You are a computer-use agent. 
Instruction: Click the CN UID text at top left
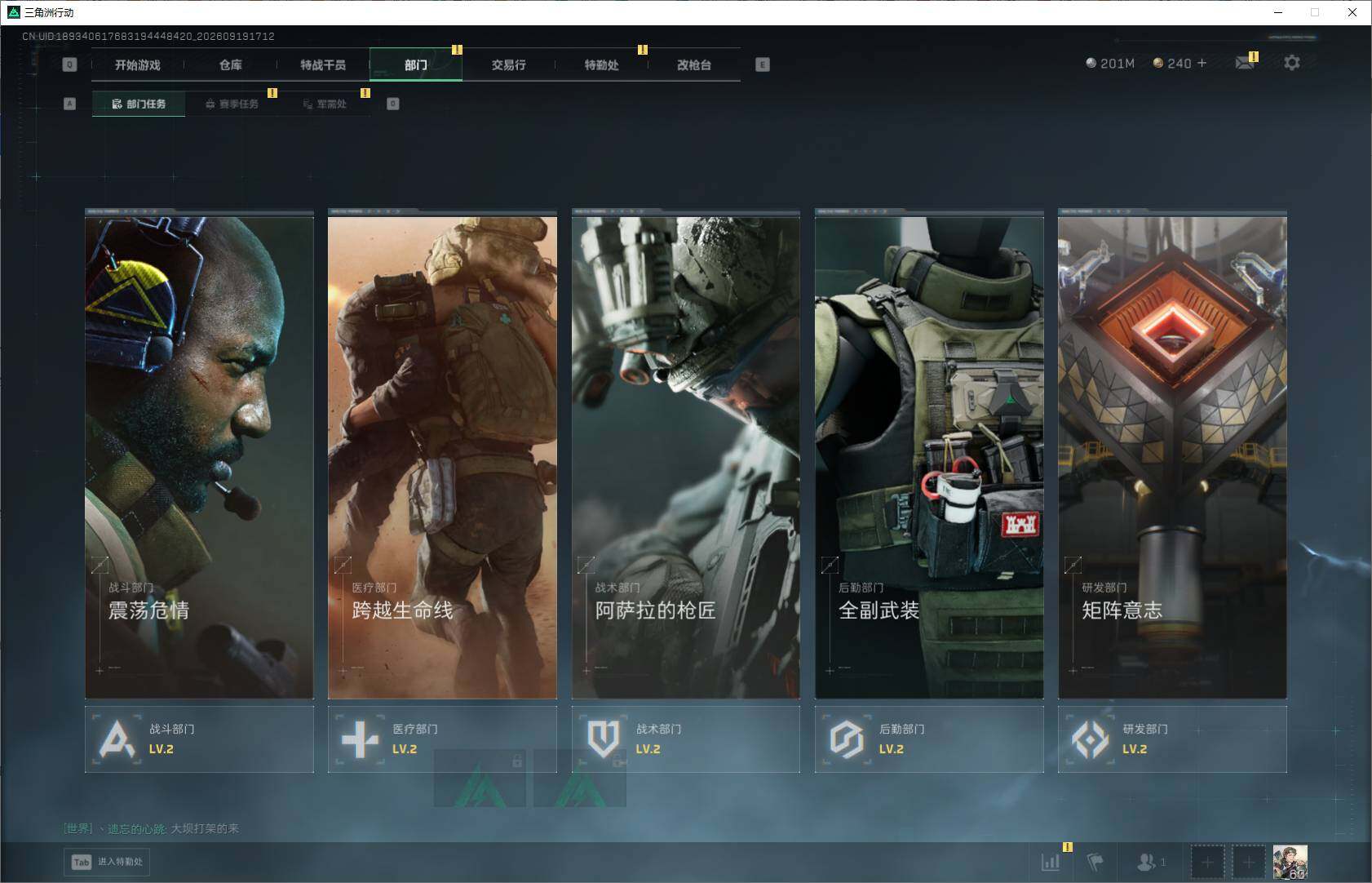(x=148, y=36)
